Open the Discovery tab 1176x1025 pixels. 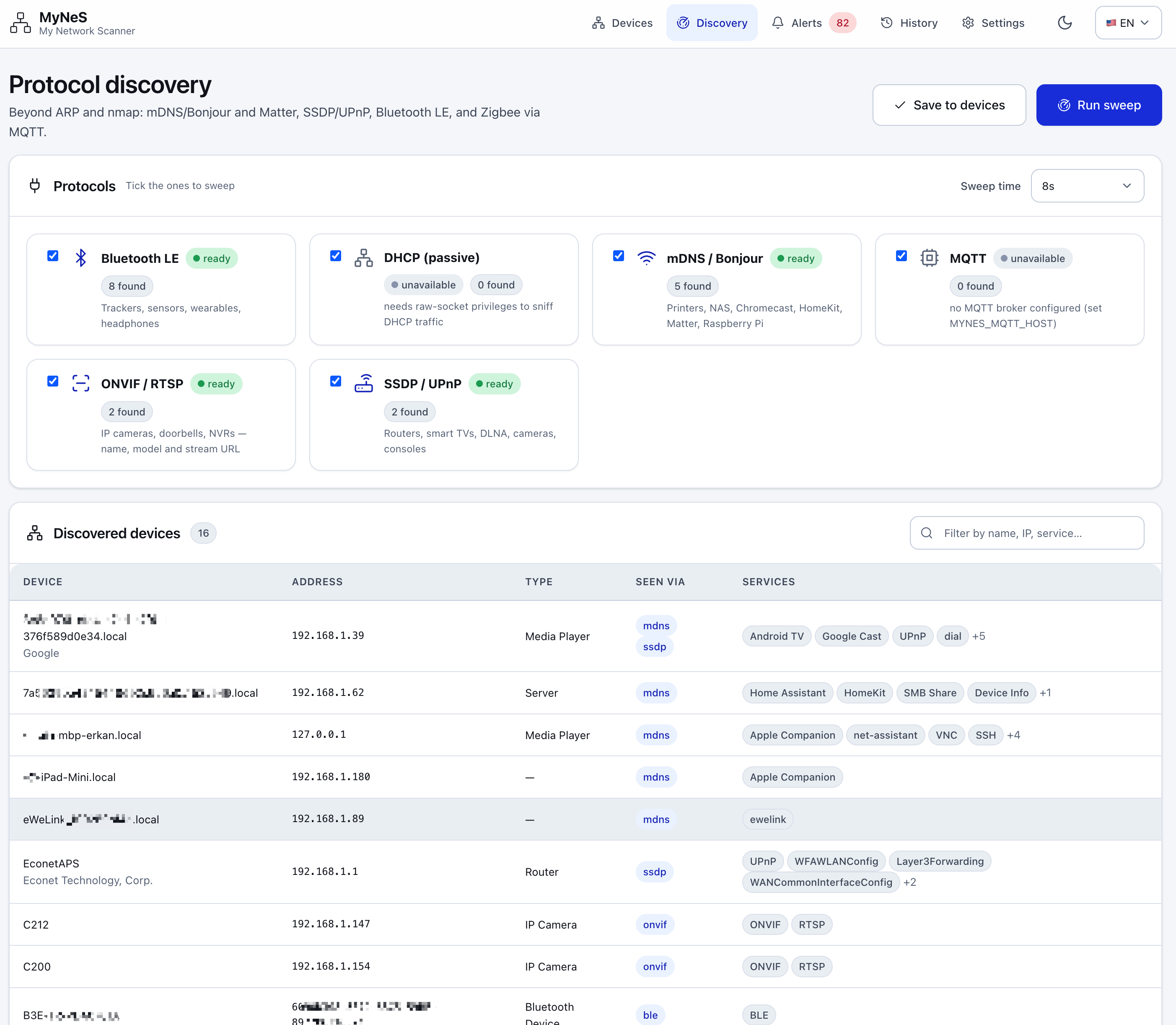[712, 23]
